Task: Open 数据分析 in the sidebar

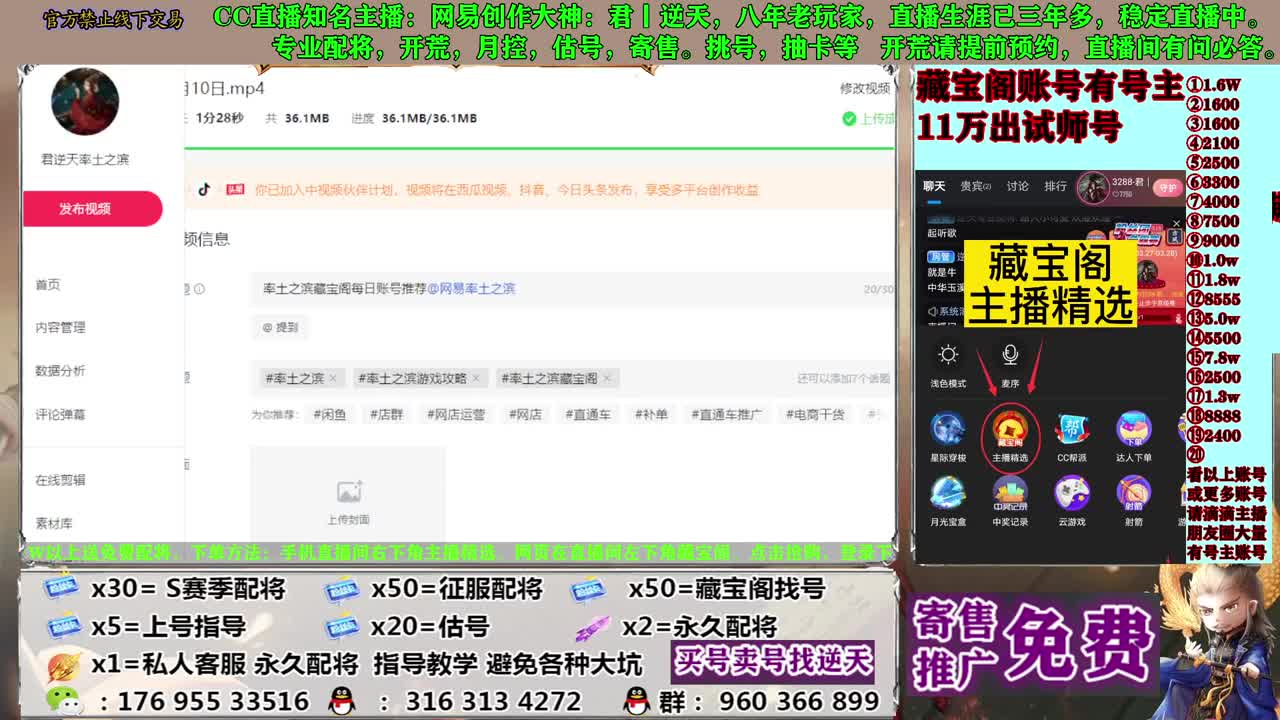Action: click(60, 371)
